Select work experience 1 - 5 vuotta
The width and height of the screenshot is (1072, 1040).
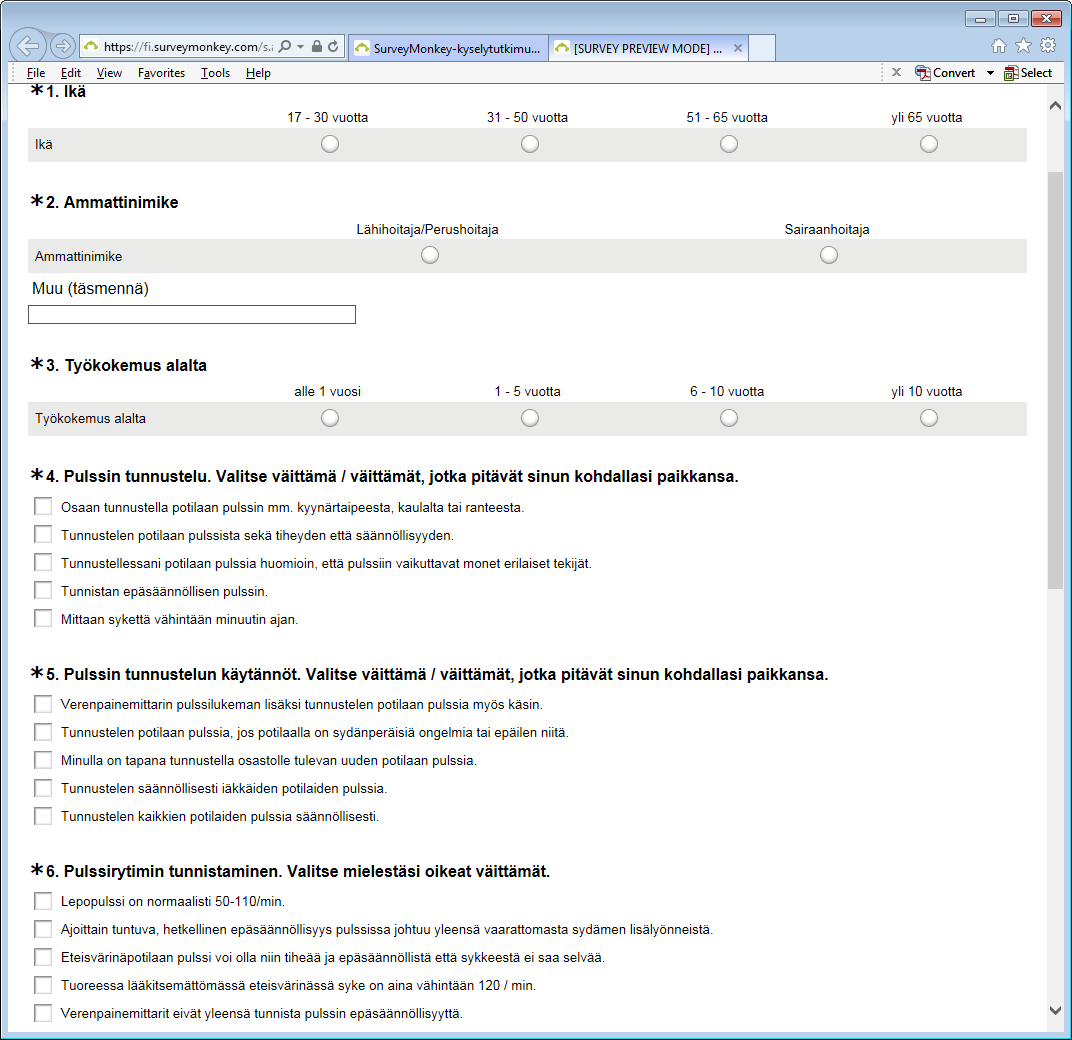530,418
